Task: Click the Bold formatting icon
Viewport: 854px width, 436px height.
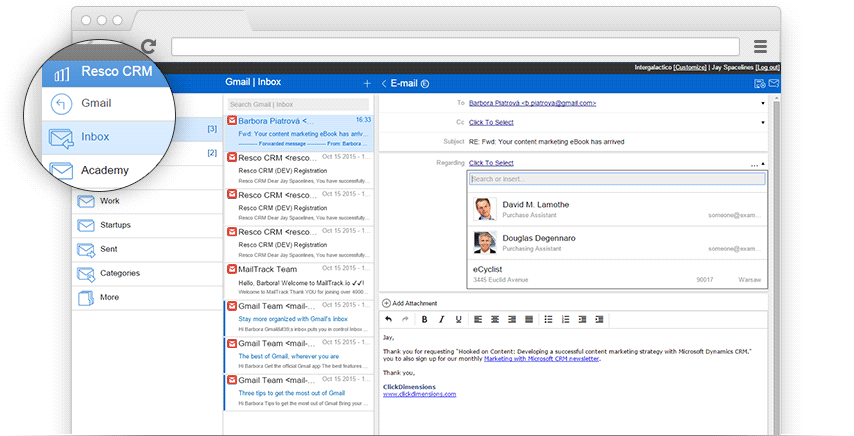Action: point(424,319)
